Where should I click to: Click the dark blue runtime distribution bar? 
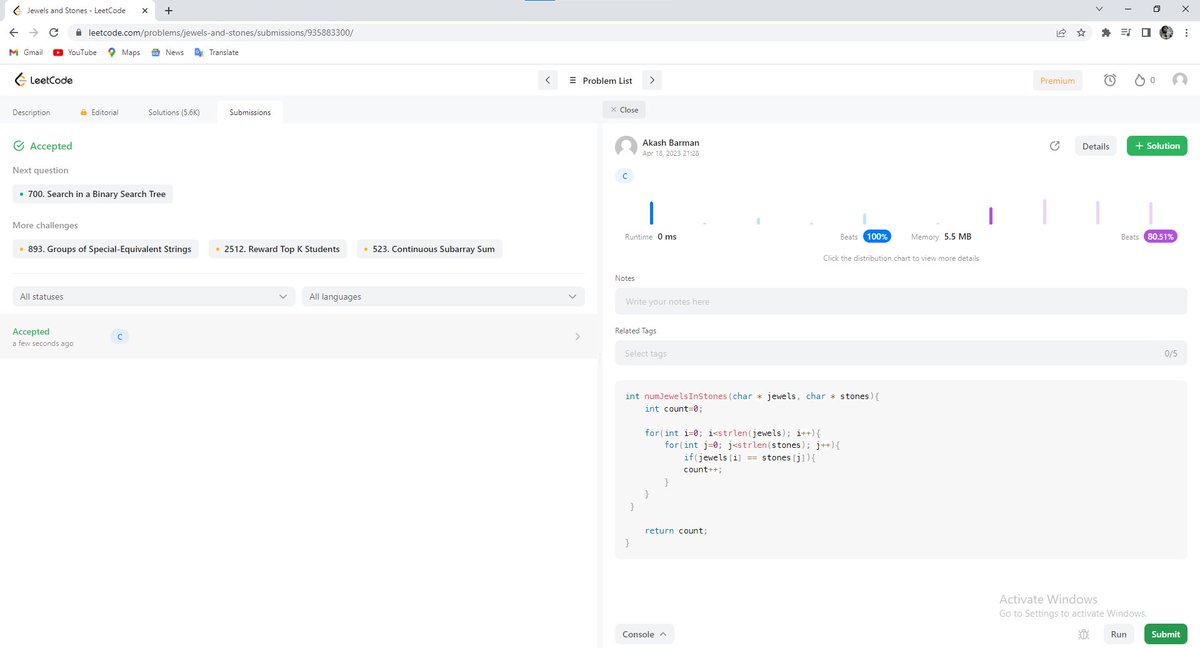651,213
